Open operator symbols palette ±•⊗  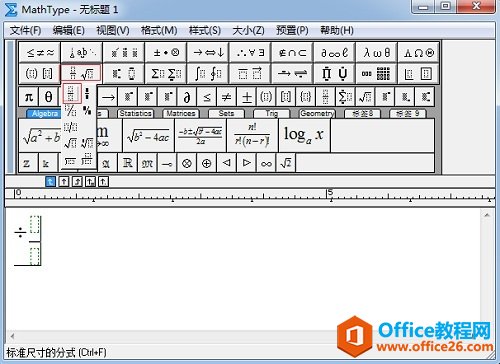pos(166,53)
